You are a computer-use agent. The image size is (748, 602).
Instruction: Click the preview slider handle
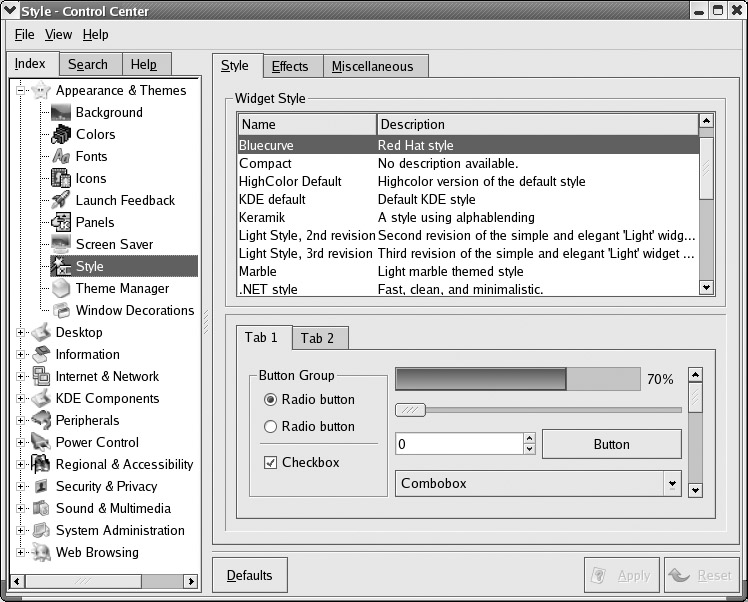pos(411,409)
